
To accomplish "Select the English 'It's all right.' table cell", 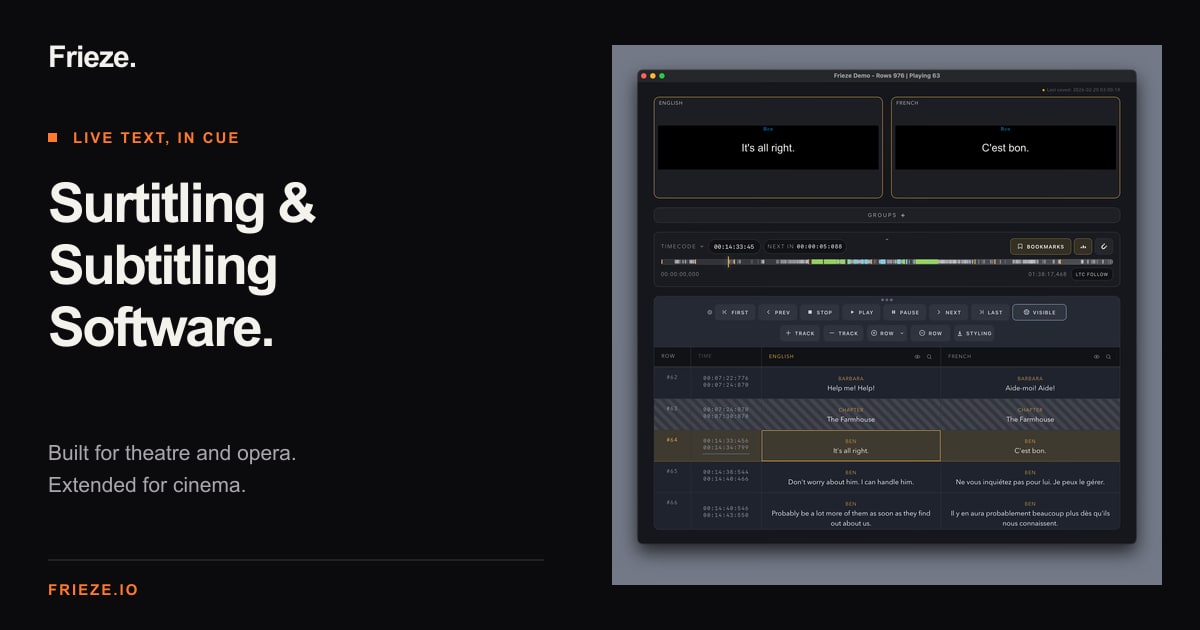I will click(x=851, y=446).
